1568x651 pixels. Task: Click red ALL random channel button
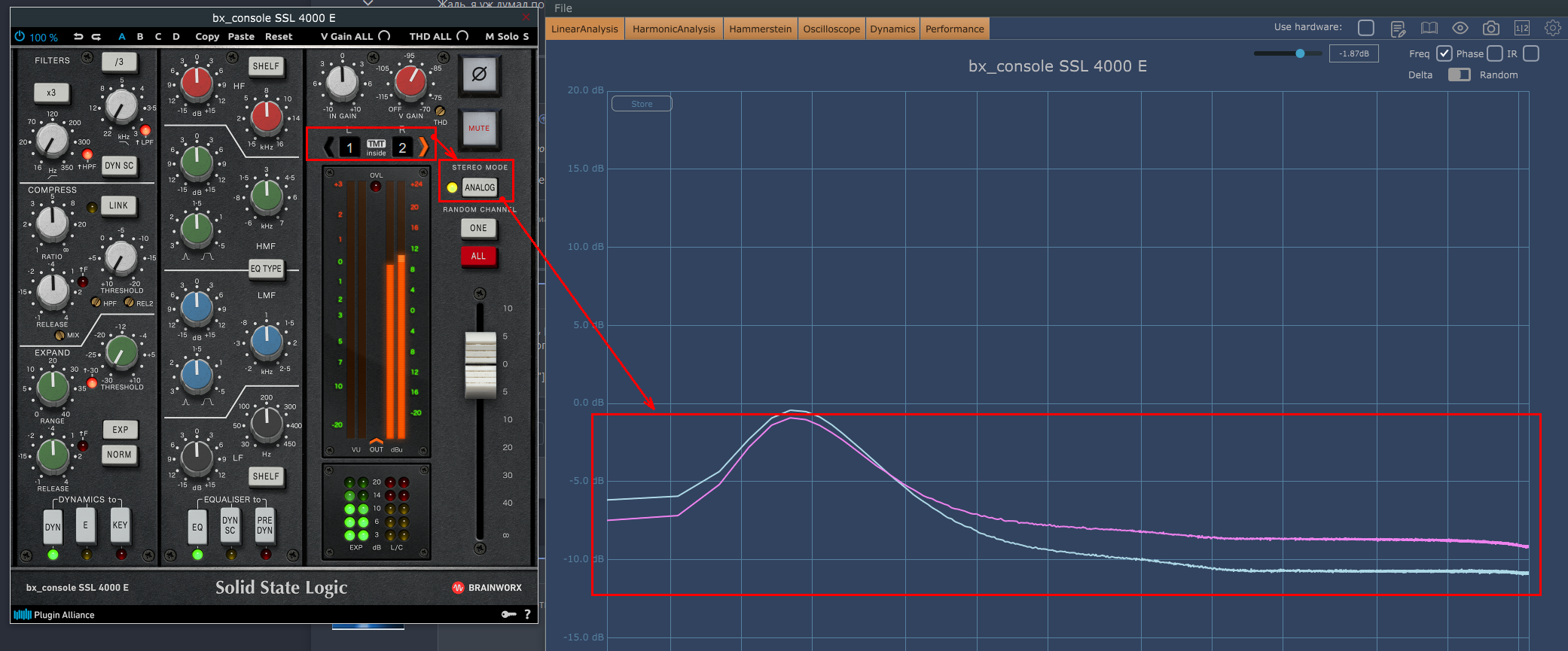point(478,256)
